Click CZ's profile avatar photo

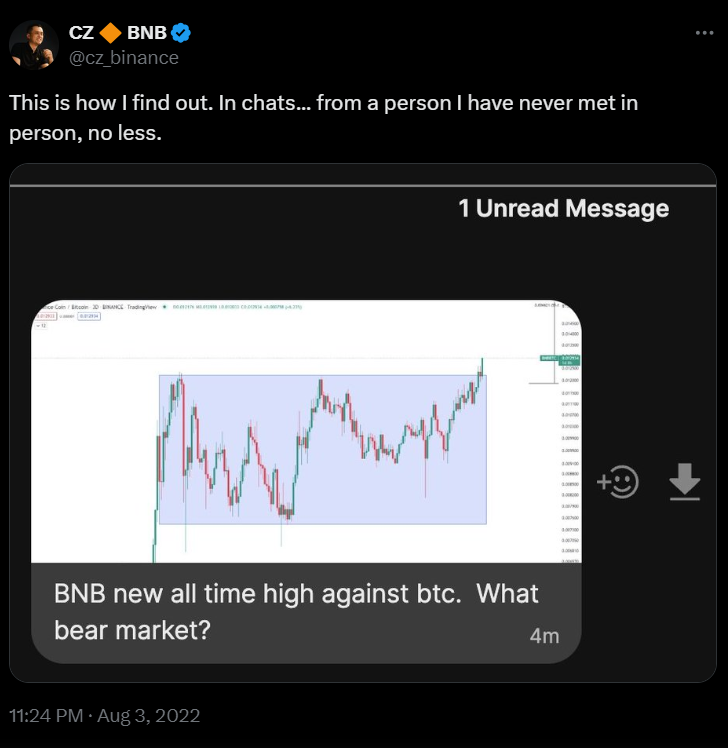34,44
